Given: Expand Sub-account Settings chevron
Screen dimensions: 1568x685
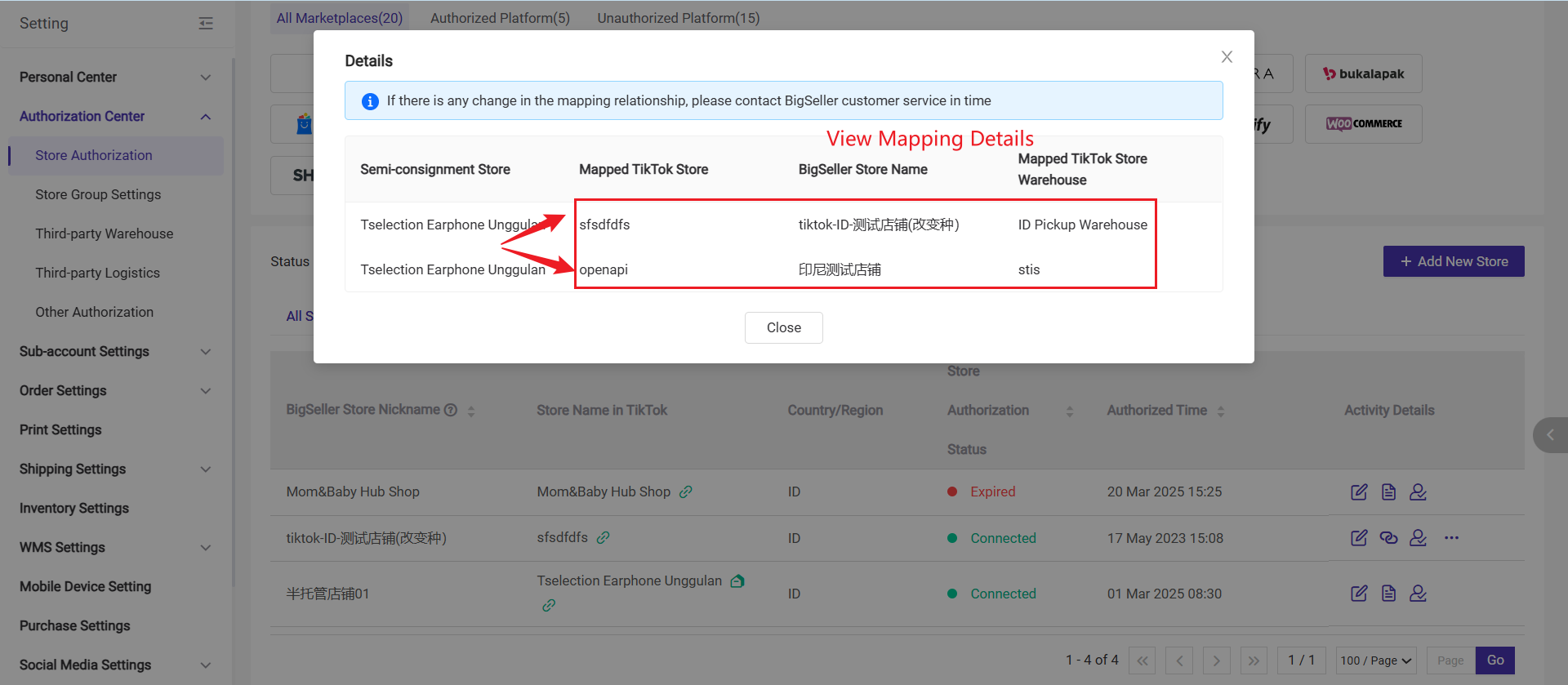Looking at the screenshot, I should point(206,351).
